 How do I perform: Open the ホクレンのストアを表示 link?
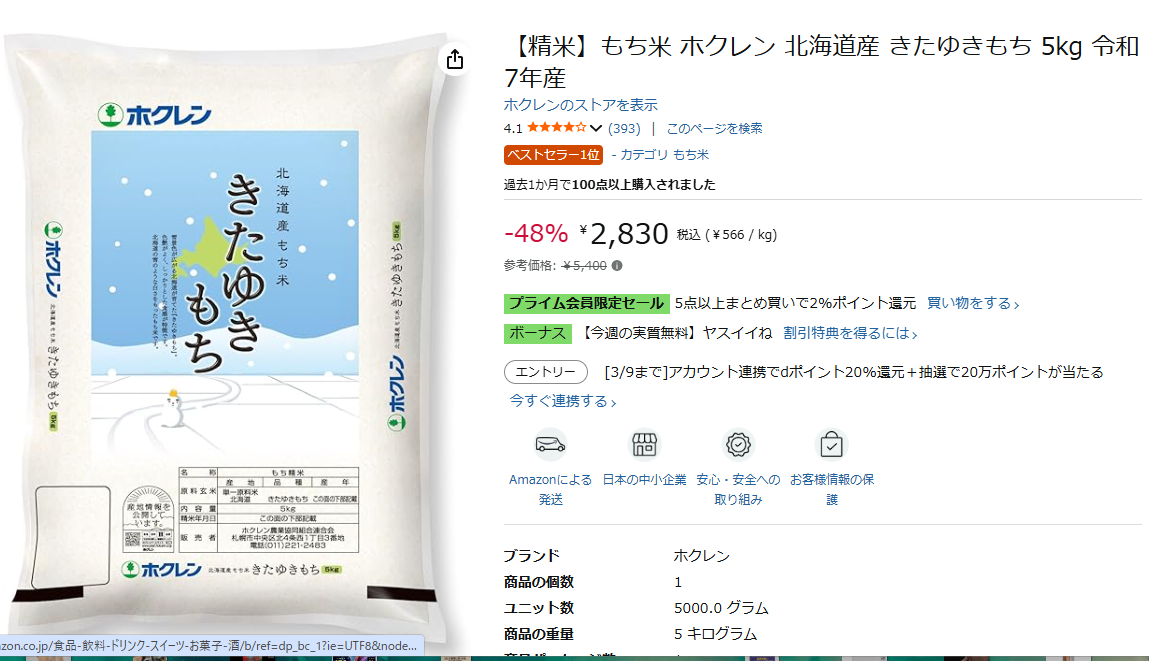click(580, 105)
